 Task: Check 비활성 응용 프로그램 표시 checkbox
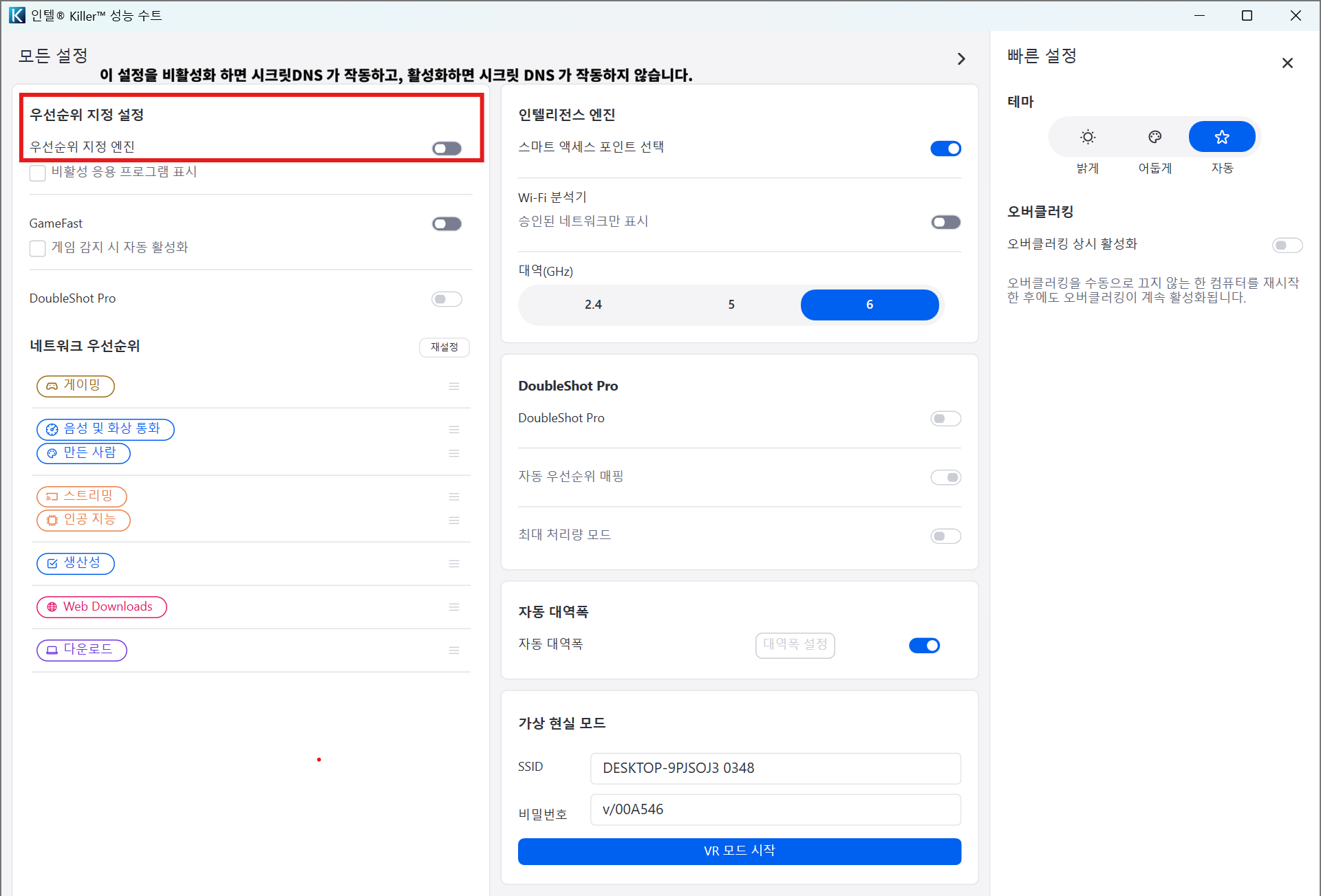coord(38,173)
